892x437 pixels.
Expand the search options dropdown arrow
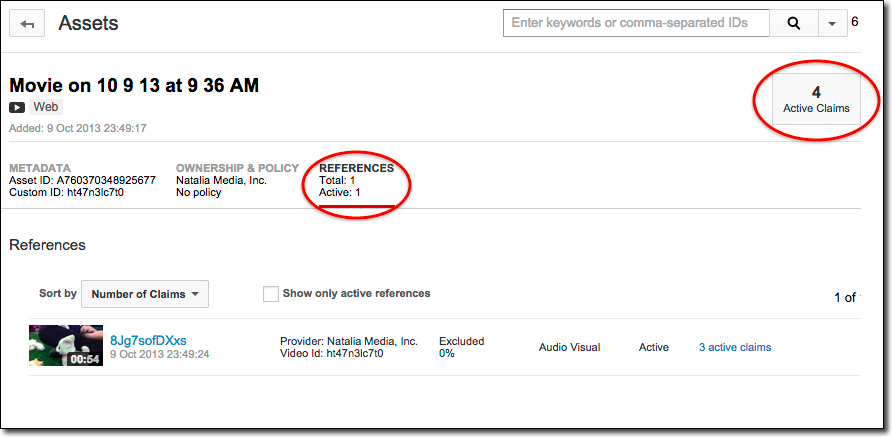point(832,23)
